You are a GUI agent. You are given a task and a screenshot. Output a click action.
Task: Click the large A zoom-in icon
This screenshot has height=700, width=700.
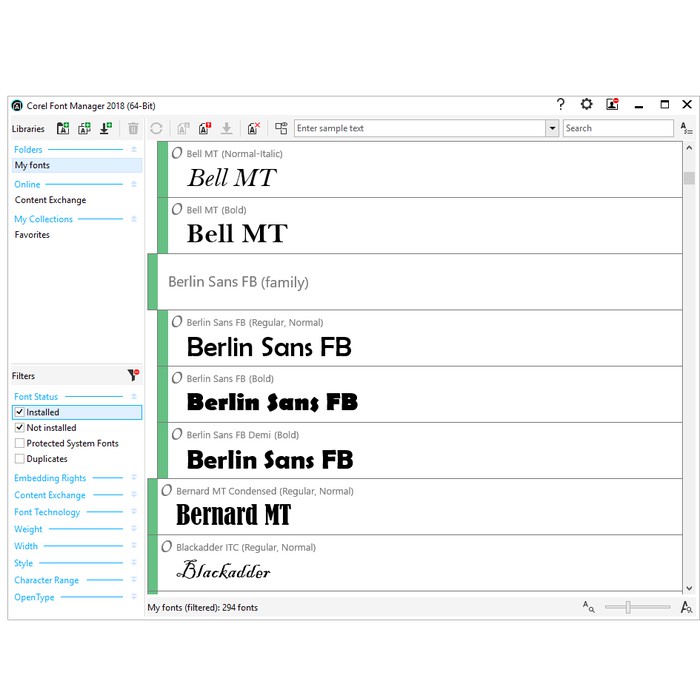pos(686,607)
